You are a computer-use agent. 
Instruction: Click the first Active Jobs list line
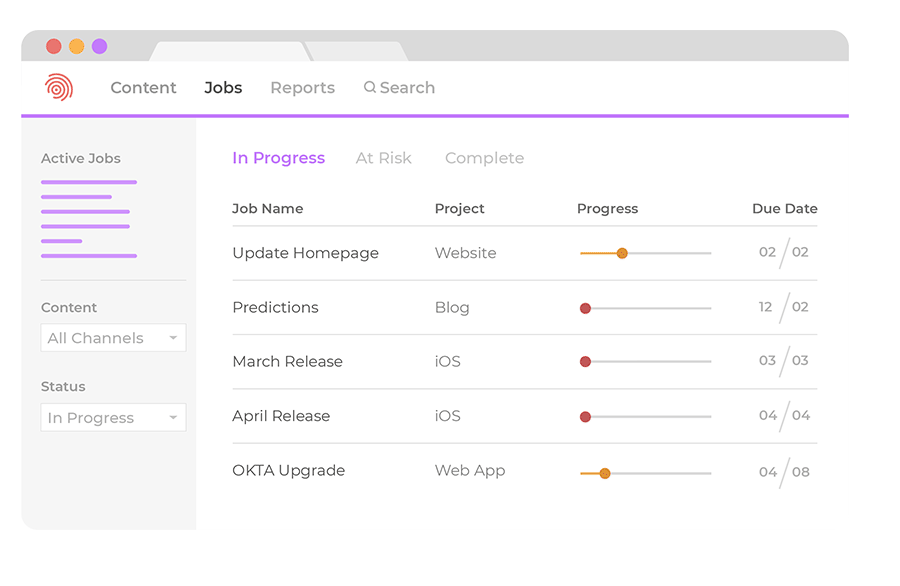(x=88, y=182)
